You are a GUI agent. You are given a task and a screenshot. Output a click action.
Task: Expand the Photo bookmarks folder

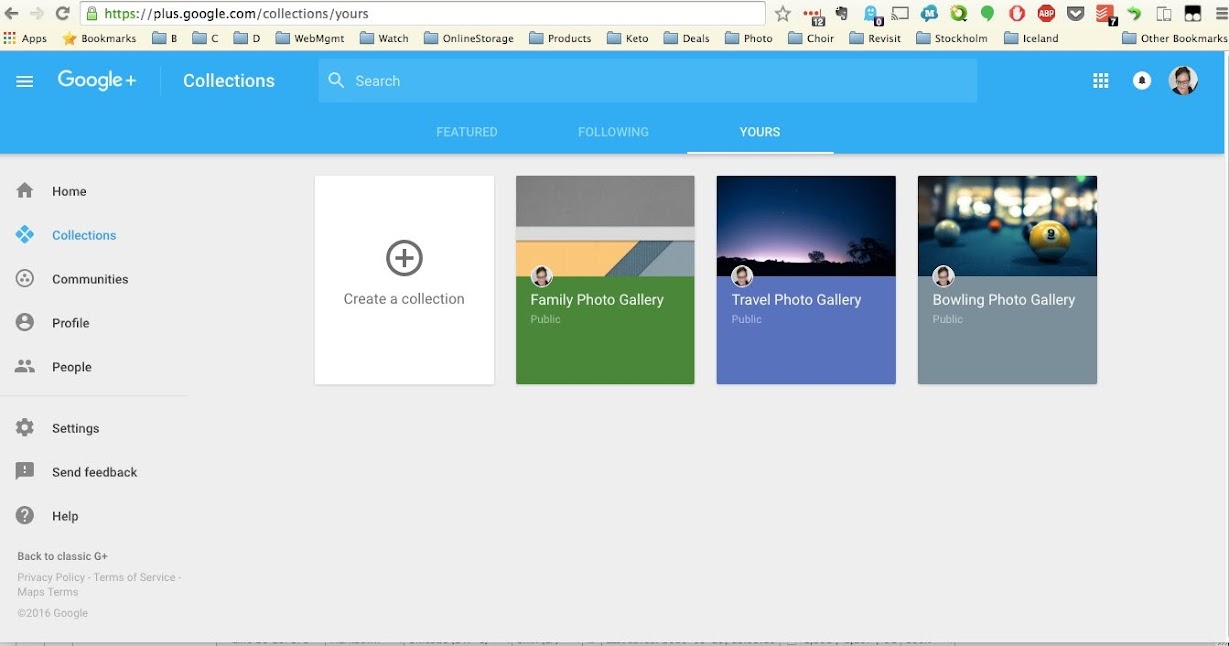[748, 38]
